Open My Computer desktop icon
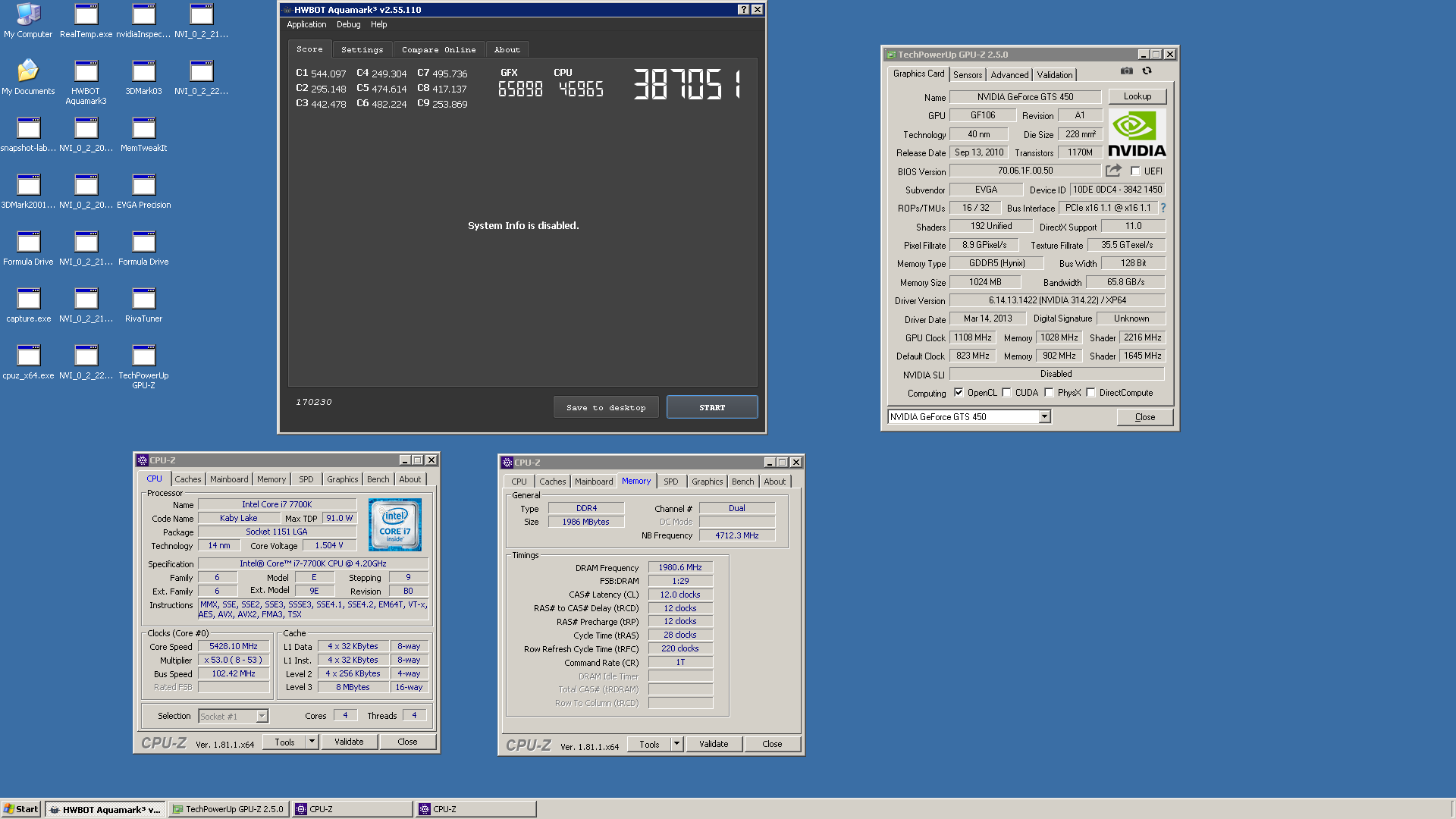1456x819 pixels. click(28, 20)
